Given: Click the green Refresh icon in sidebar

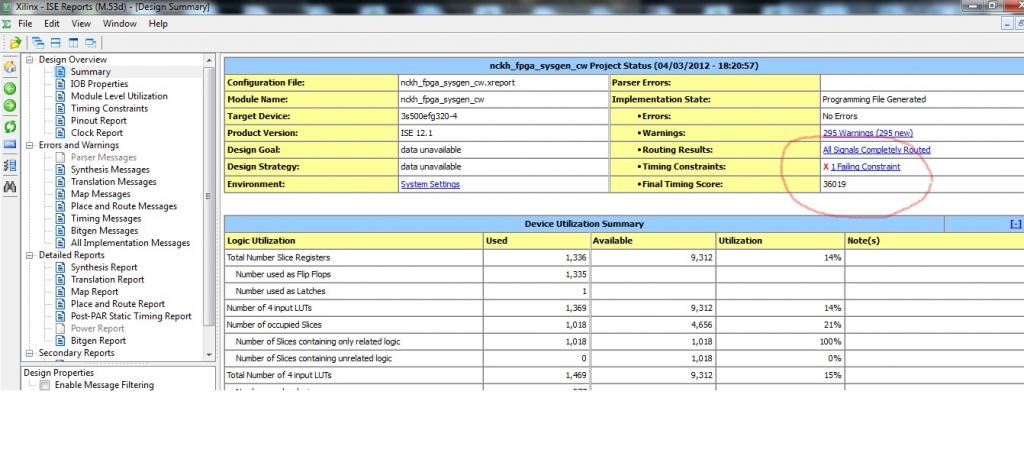Looking at the screenshot, I should coord(10,127).
